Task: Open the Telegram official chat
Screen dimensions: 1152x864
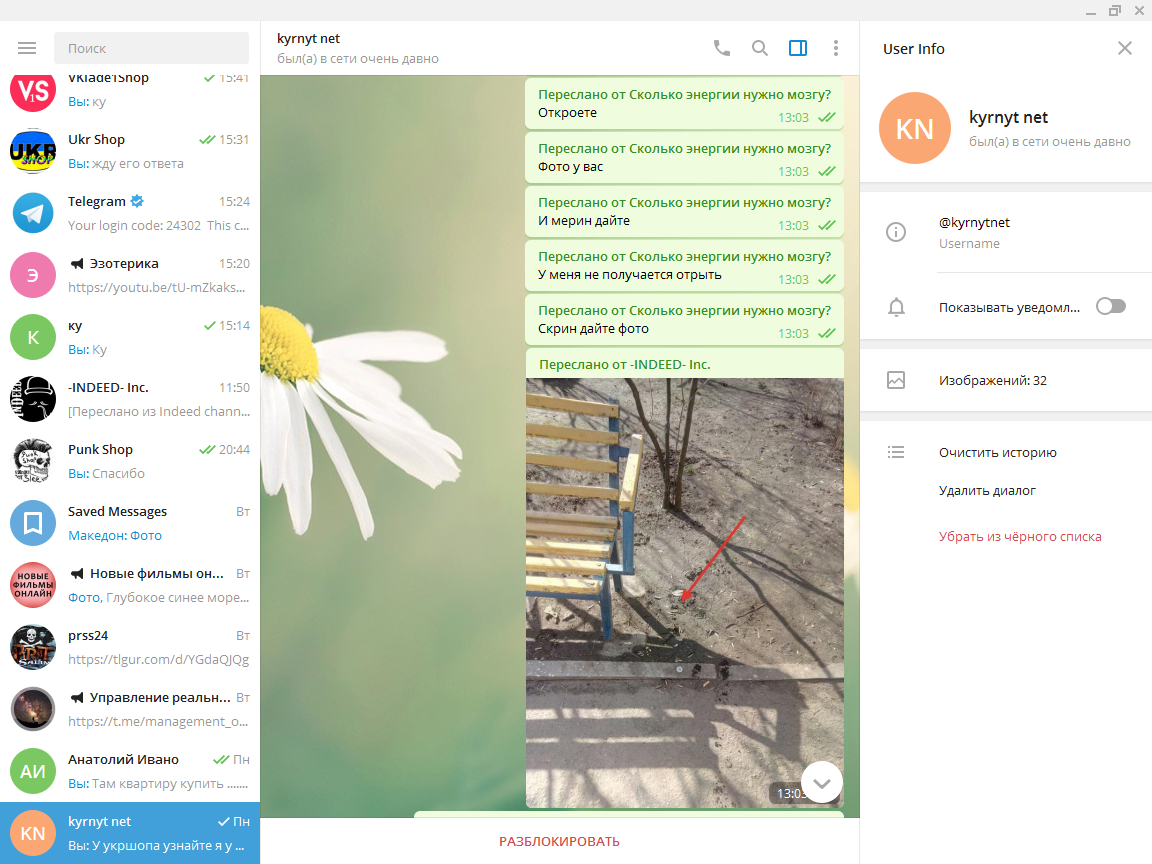Action: click(x=130, y=213)
